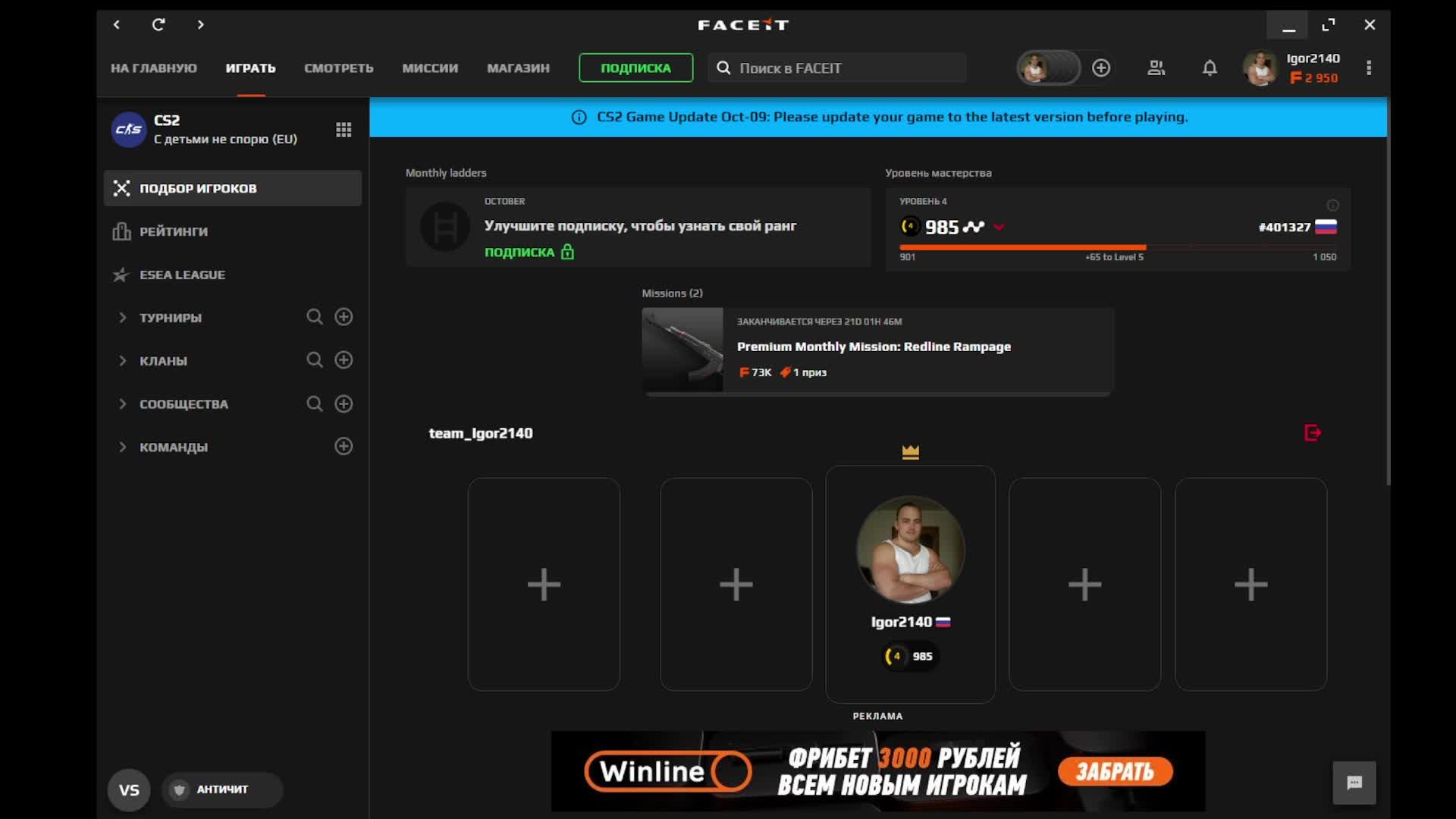Click the leave party icon

(1313, 433)
